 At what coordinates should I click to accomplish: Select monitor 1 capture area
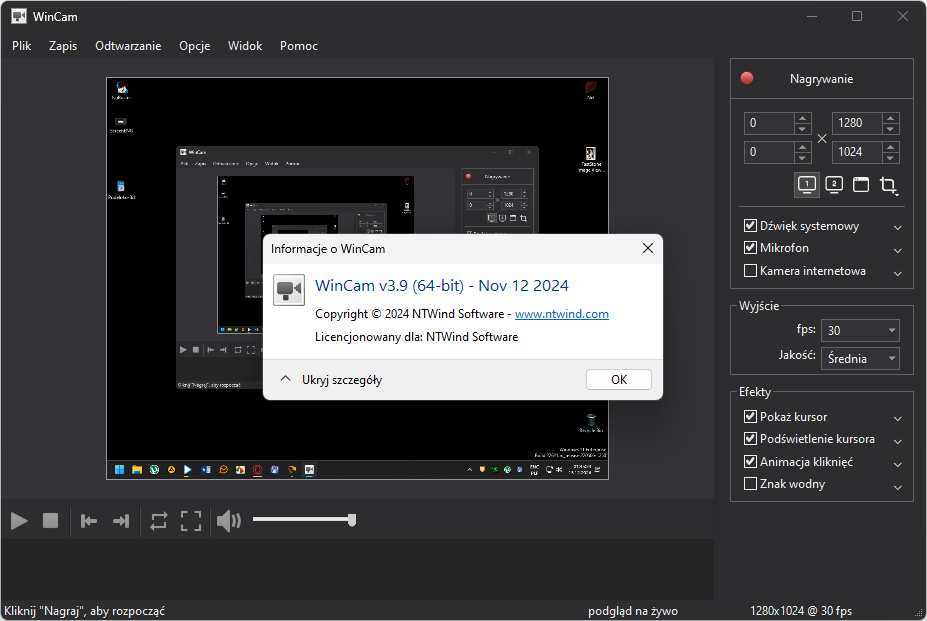click(807, 185)
